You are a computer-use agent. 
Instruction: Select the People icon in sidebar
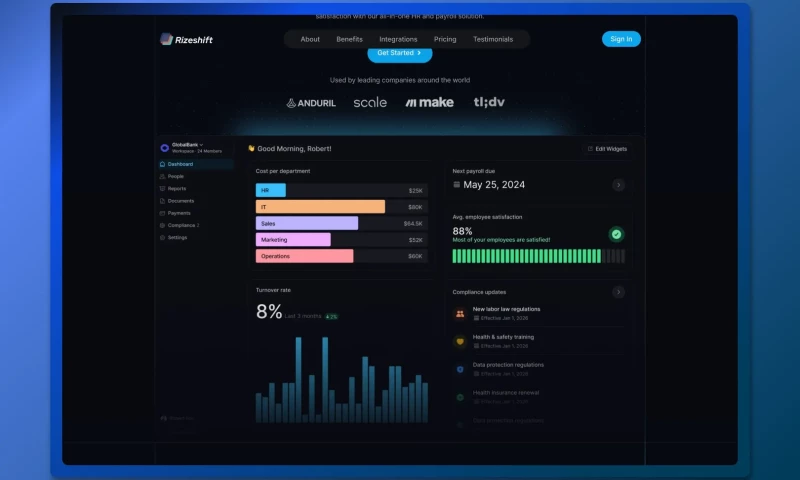click(164, 176)
